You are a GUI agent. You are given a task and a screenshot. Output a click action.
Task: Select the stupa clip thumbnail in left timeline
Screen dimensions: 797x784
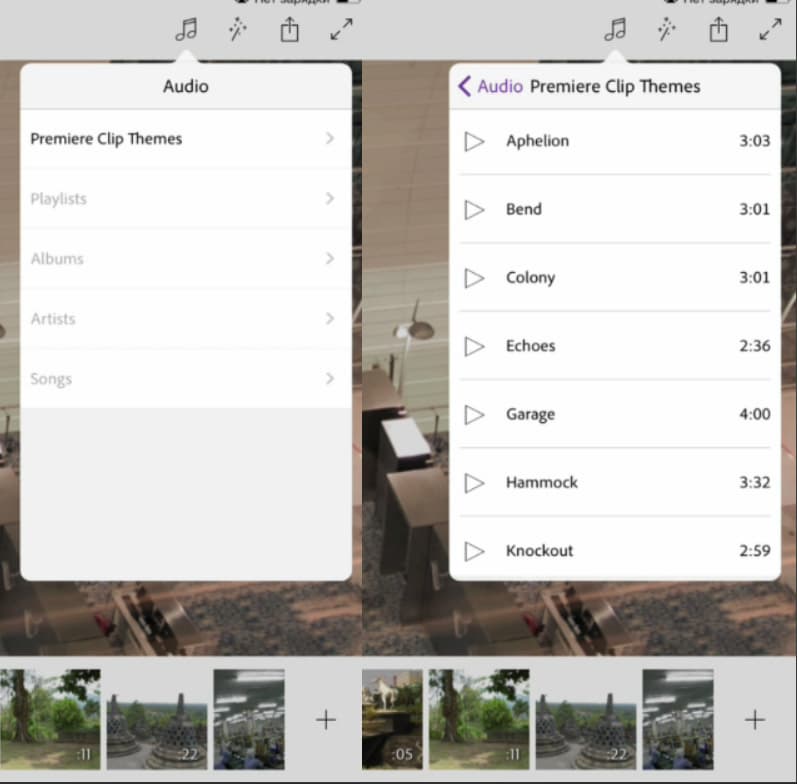[x=157, y=719]
